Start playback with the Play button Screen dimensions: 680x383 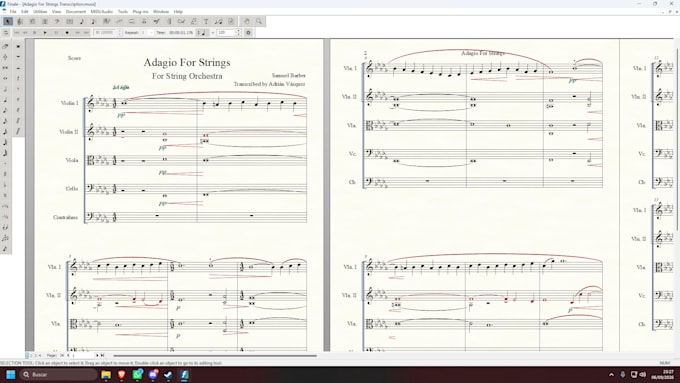click(x=45, y=33)
